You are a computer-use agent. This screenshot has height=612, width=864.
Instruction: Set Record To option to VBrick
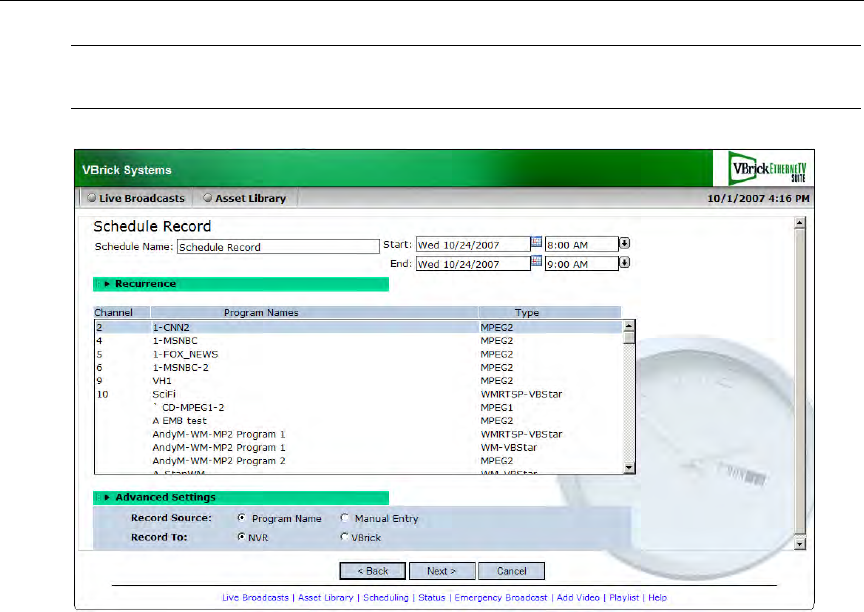tap(345, 537)
